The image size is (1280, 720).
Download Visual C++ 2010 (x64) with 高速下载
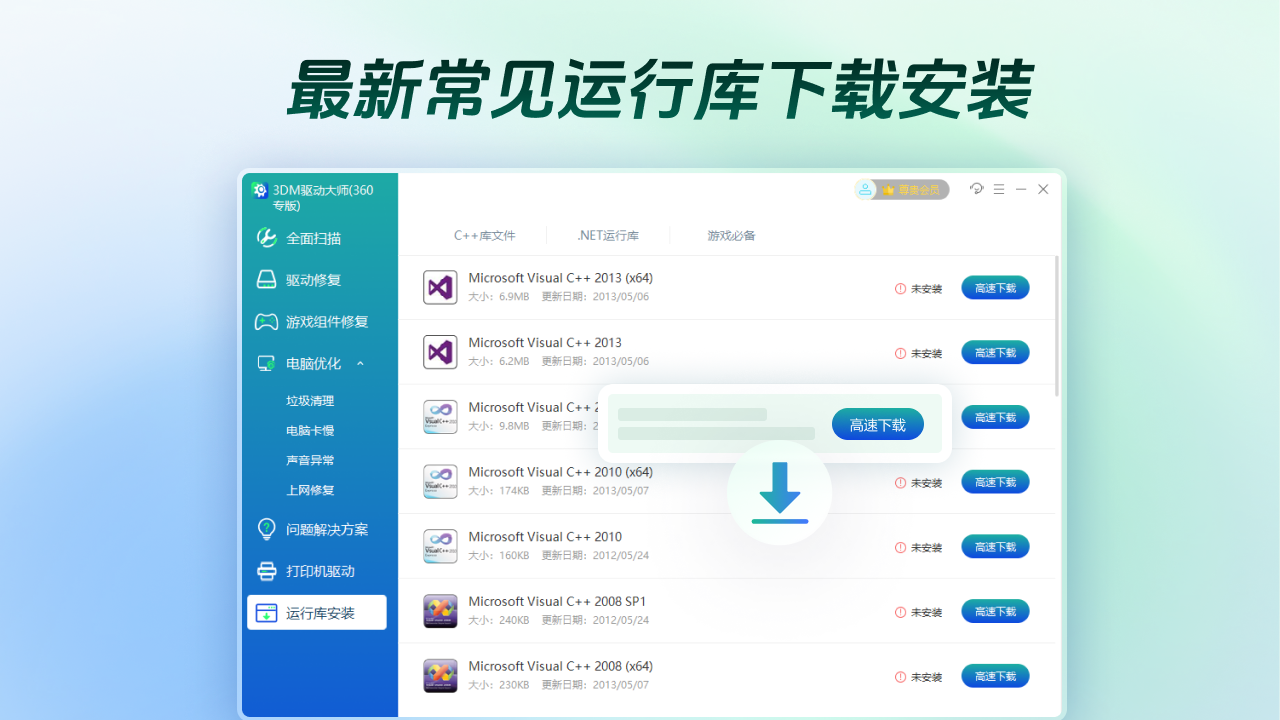pos(995,482)
